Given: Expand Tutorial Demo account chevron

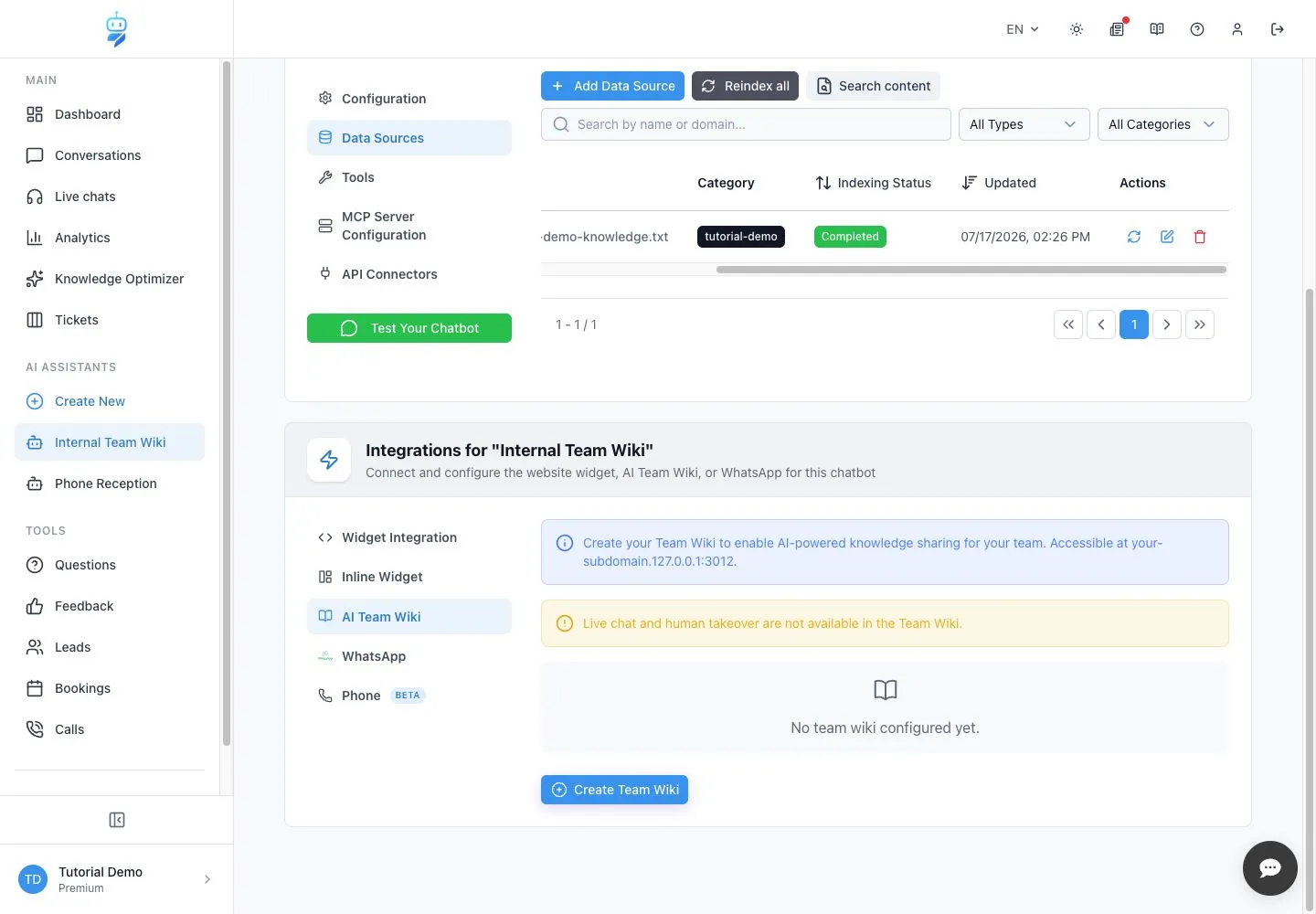Looking at the screenshot, I should [x=207, y=879].
